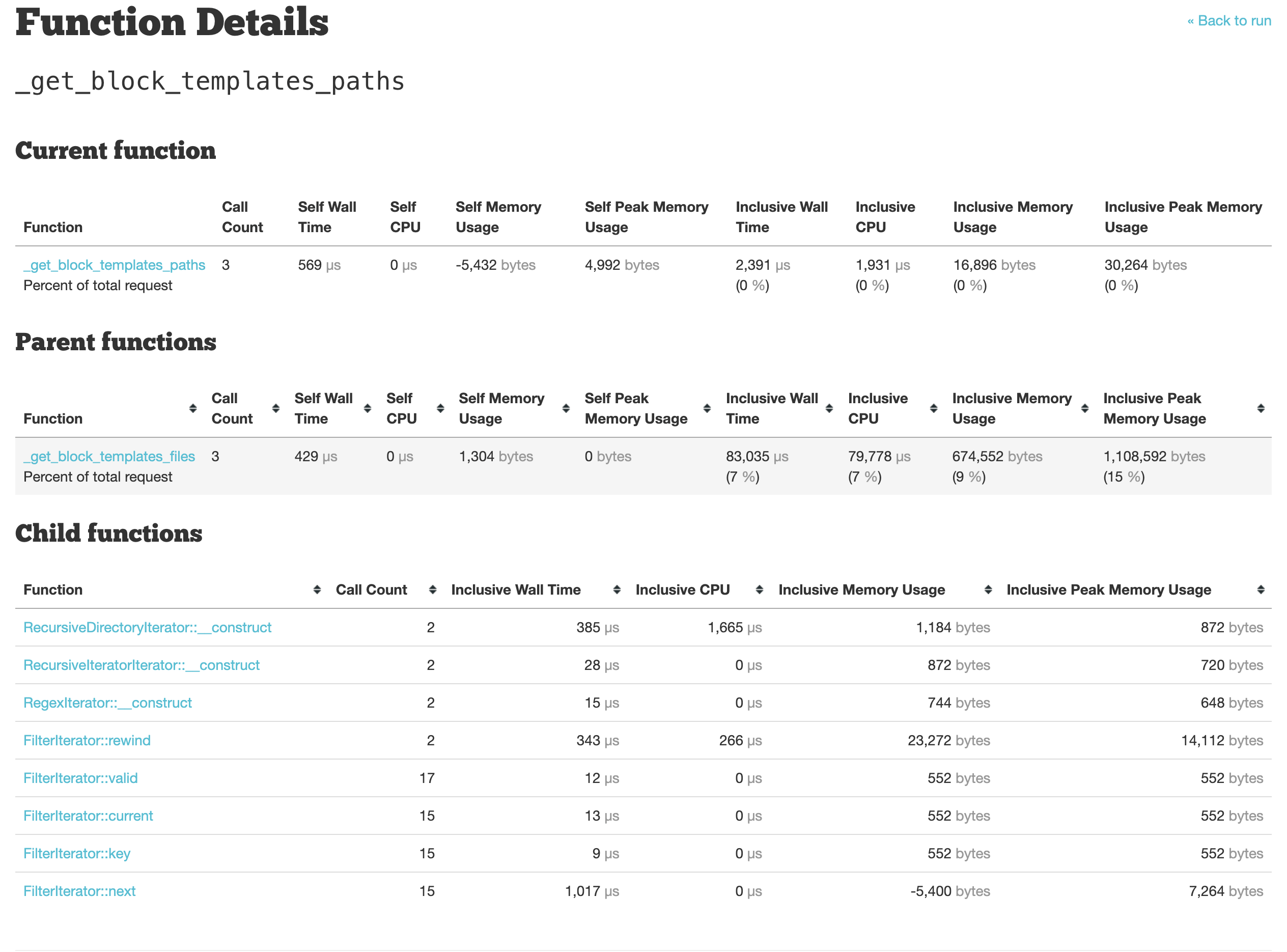View FilterIterator::rewind function details
The height and width of the screenshot is (952, 1287).
click(x=87, y=741)
